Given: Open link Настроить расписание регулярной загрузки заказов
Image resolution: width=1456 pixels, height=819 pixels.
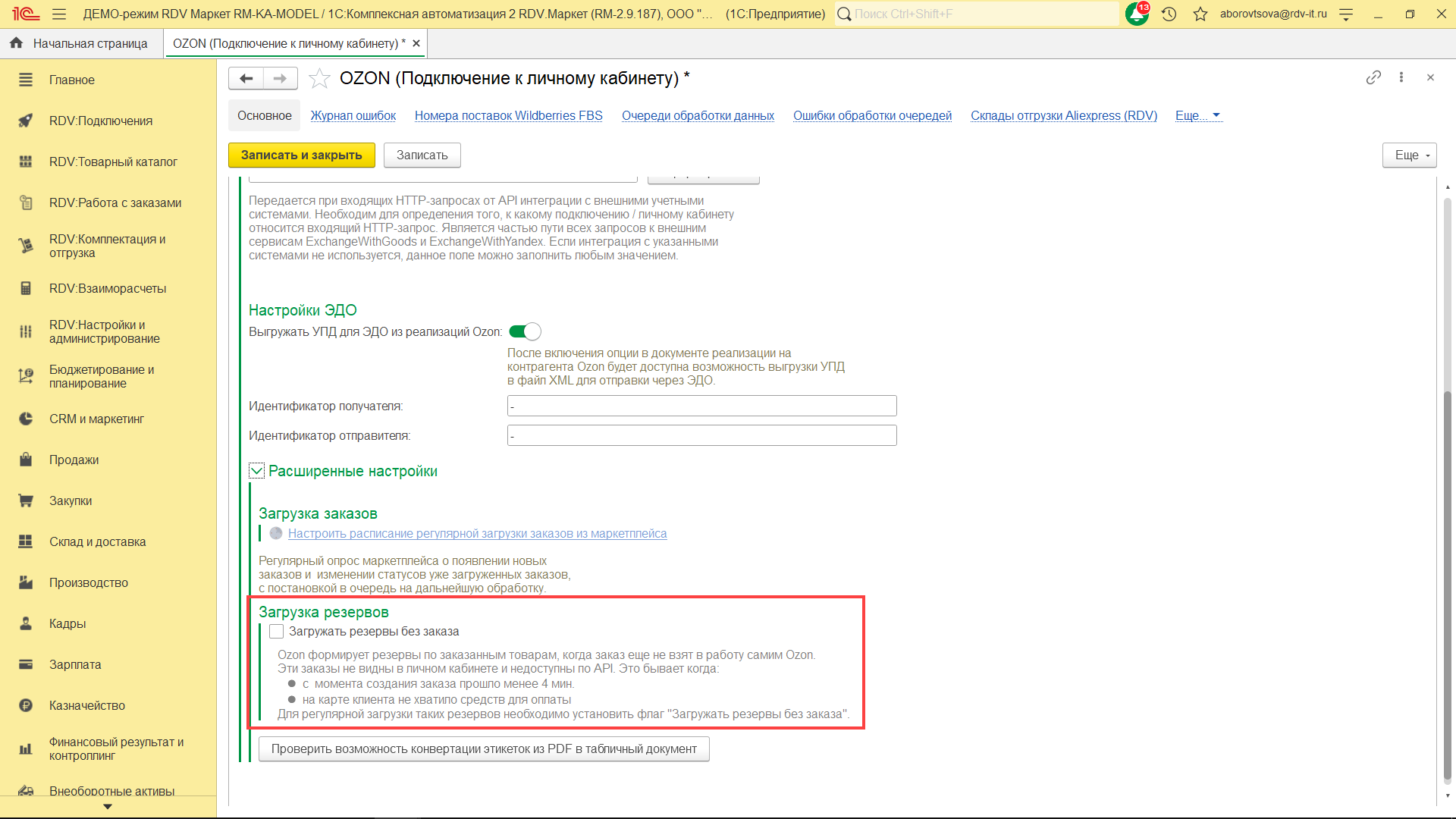Looking at the screenshot, I should [477, 533].
